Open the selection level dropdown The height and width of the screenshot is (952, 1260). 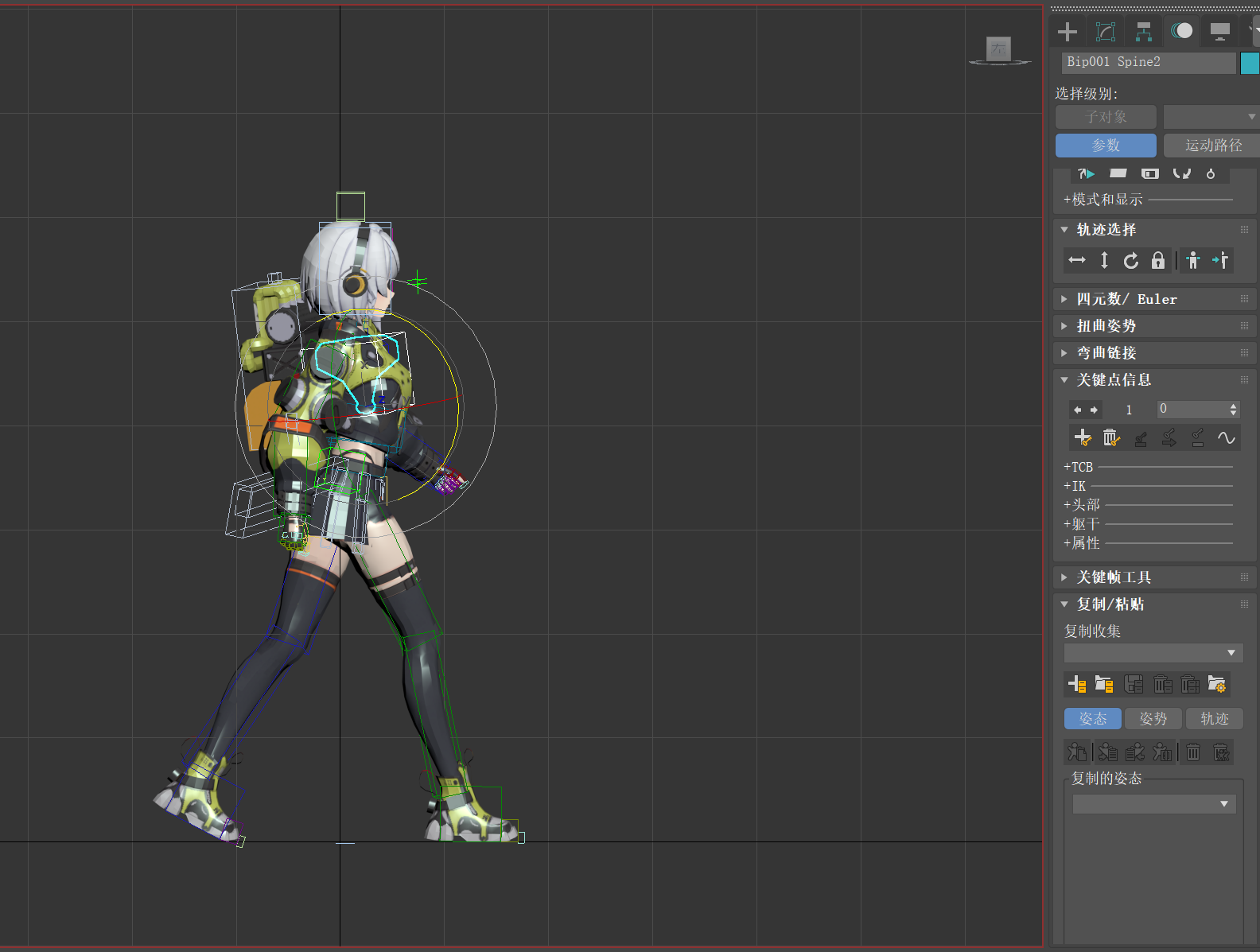[x=1211, y=117]
